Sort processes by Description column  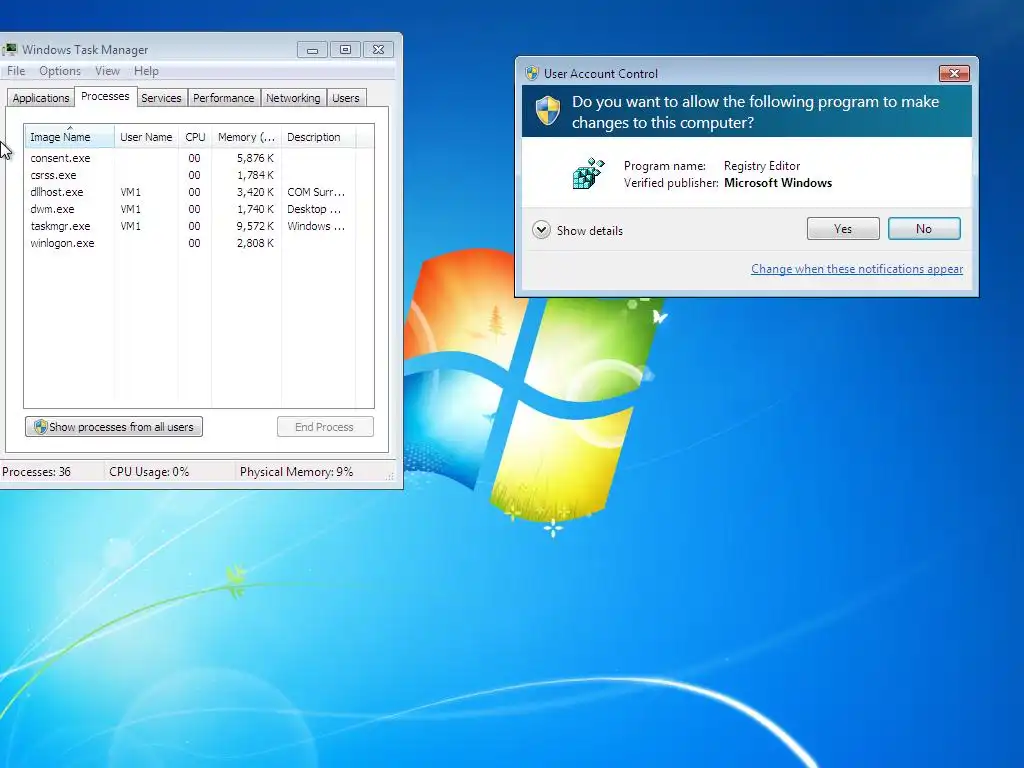pyautogui.click(x=318, y=137)
